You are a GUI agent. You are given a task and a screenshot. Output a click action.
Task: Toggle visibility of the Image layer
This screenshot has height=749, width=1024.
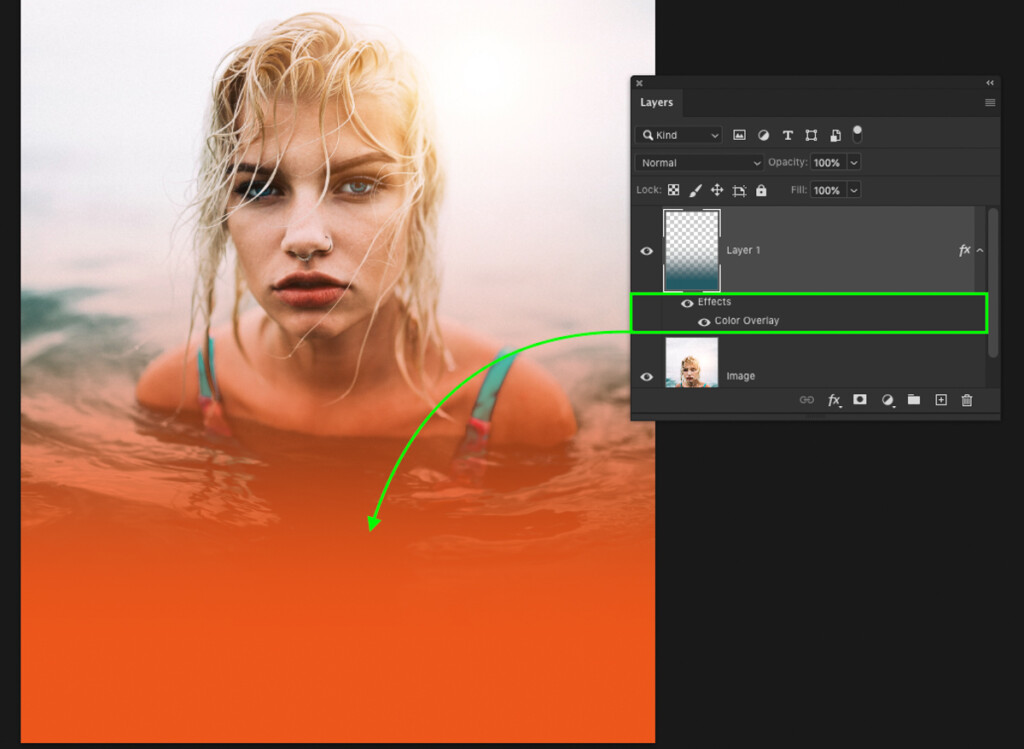(647, 376)
